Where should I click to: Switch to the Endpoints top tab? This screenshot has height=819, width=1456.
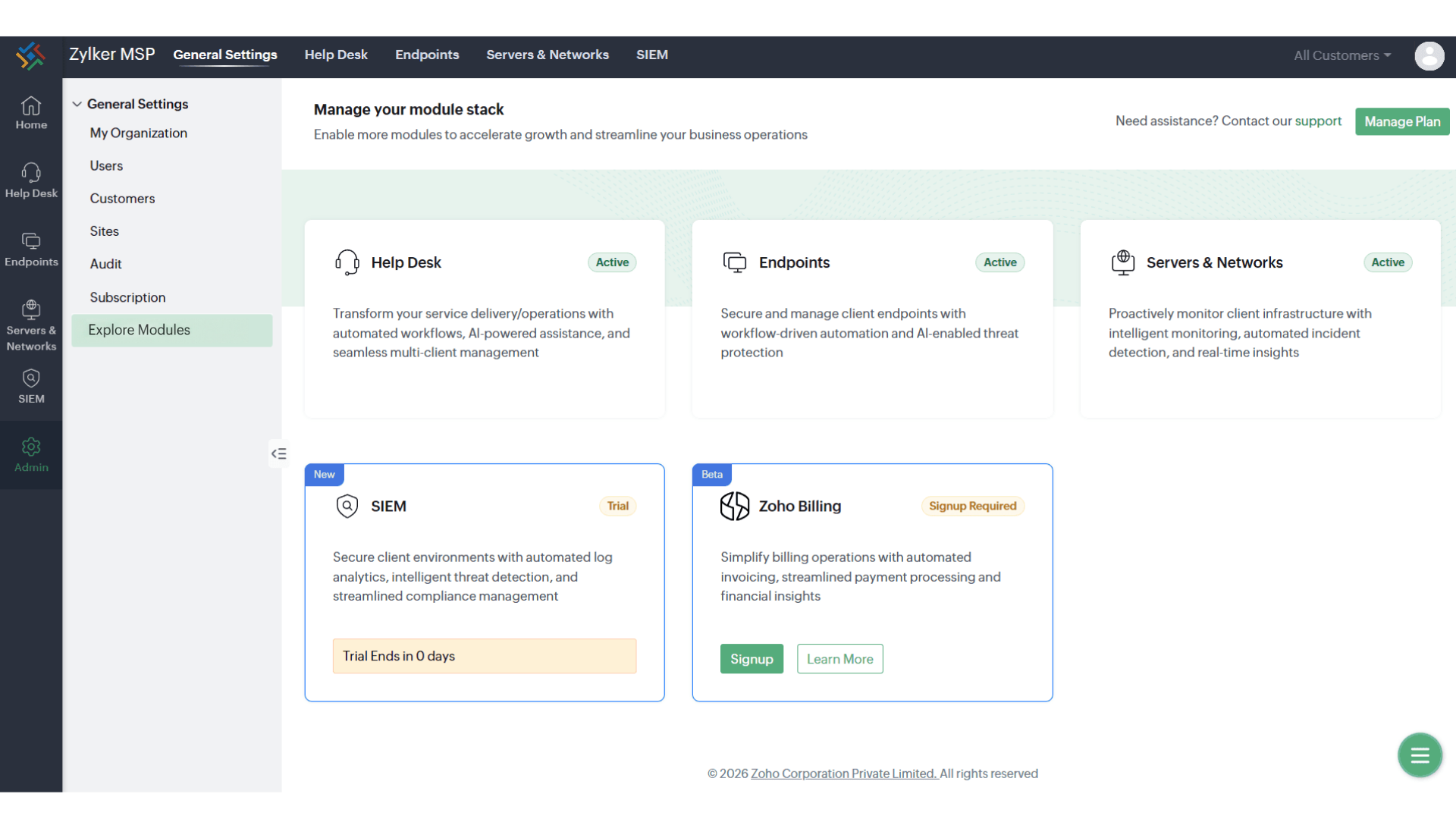427,55
